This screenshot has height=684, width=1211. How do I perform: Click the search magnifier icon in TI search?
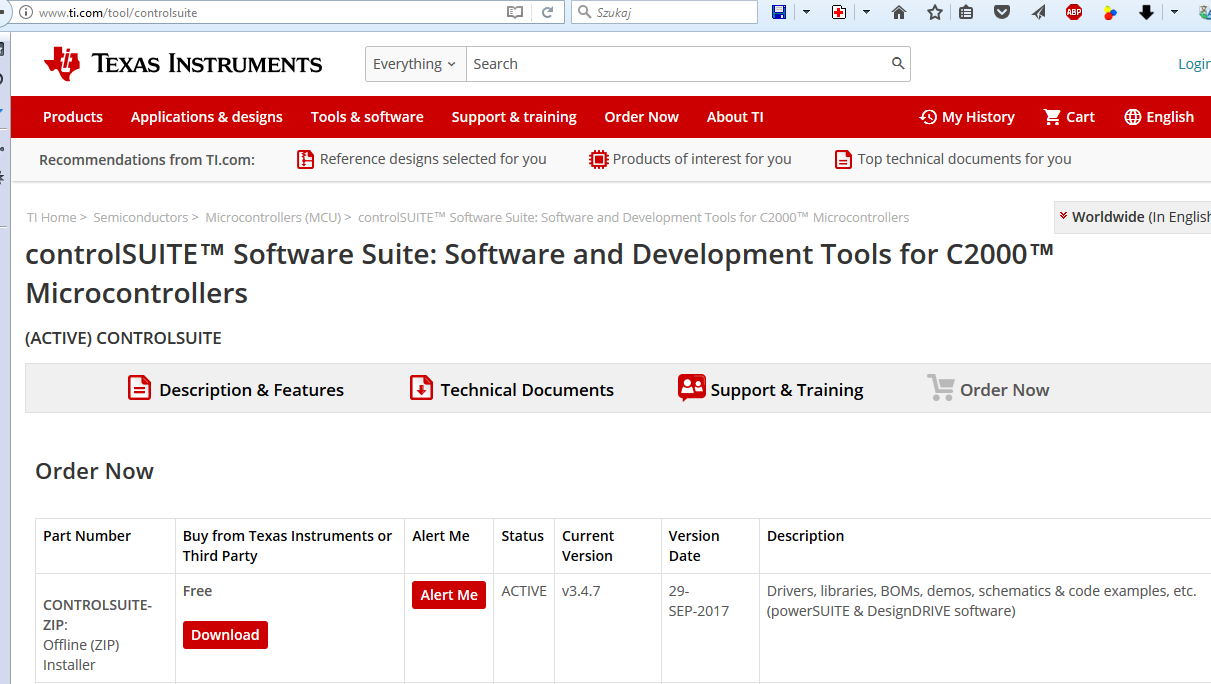tap(898, 63)
